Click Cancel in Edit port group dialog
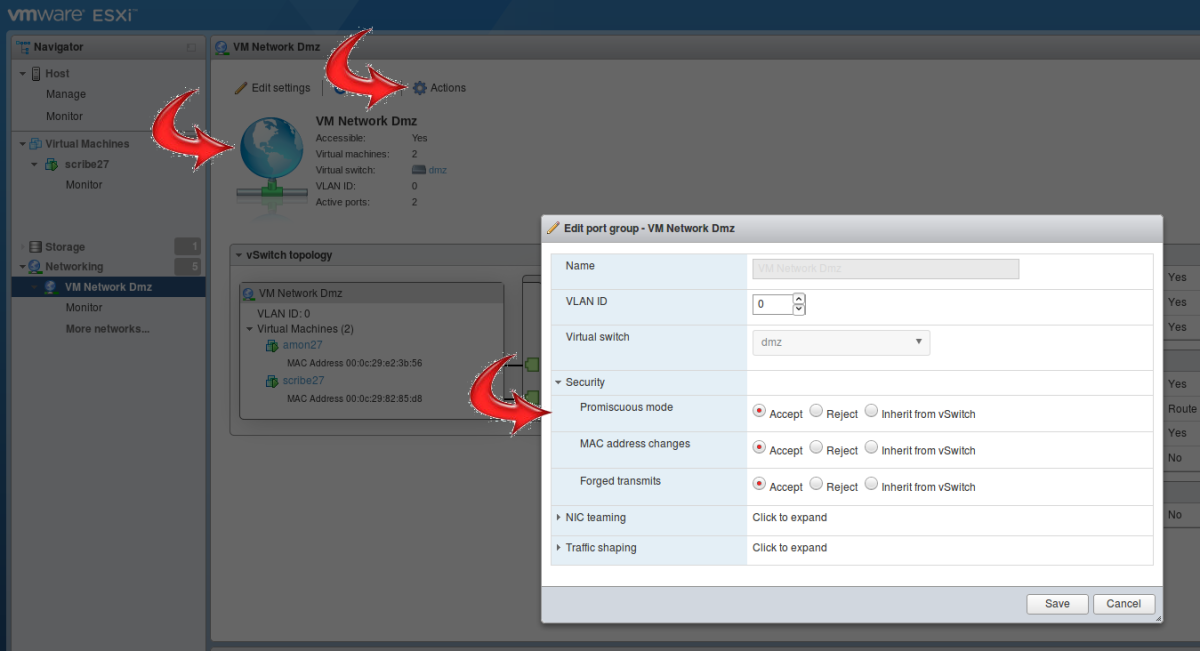This screenshot has width=1200, height=651. [x=1123, y=604]
